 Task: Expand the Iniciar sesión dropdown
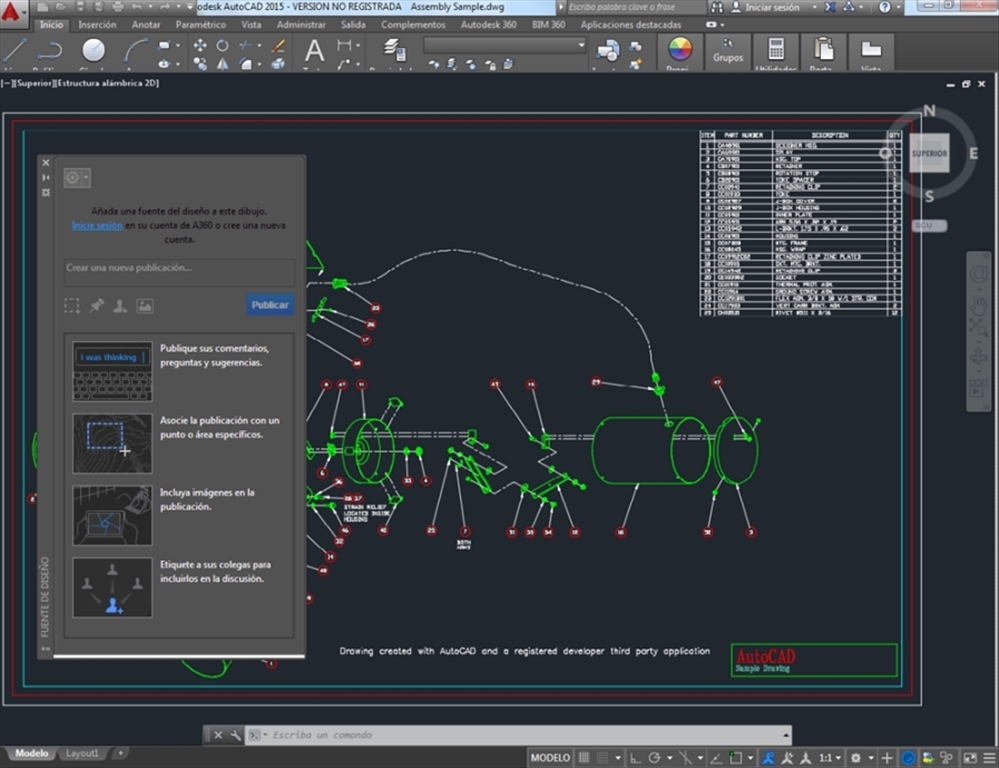[815, 7]
